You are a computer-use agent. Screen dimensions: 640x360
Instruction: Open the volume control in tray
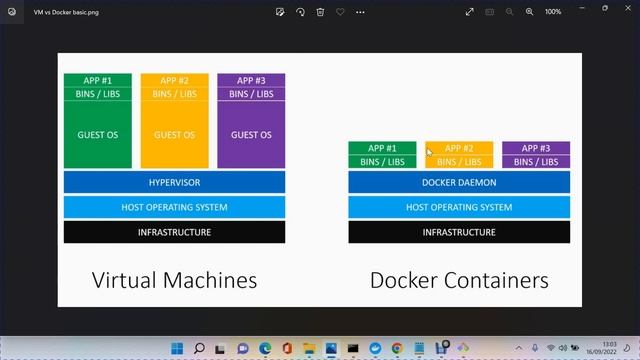tap(562, 348)
